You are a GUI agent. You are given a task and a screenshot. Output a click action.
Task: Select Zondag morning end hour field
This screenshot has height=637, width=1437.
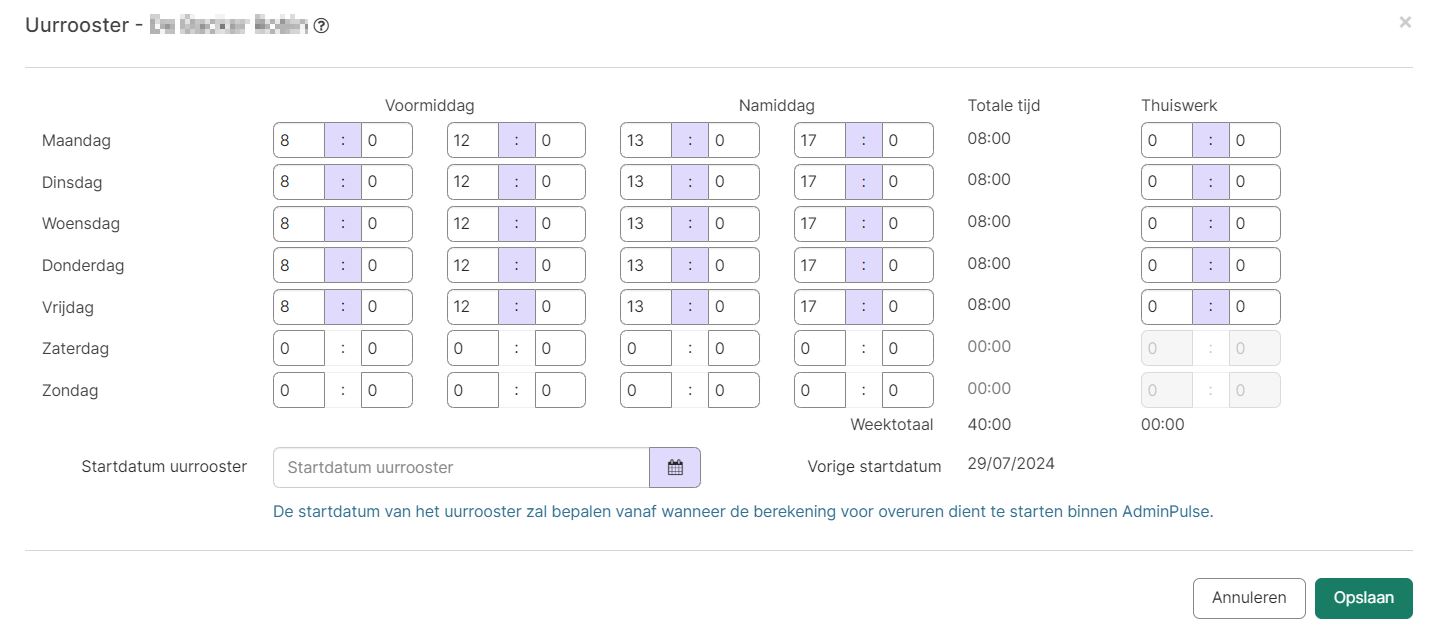[x=473, y=390]
